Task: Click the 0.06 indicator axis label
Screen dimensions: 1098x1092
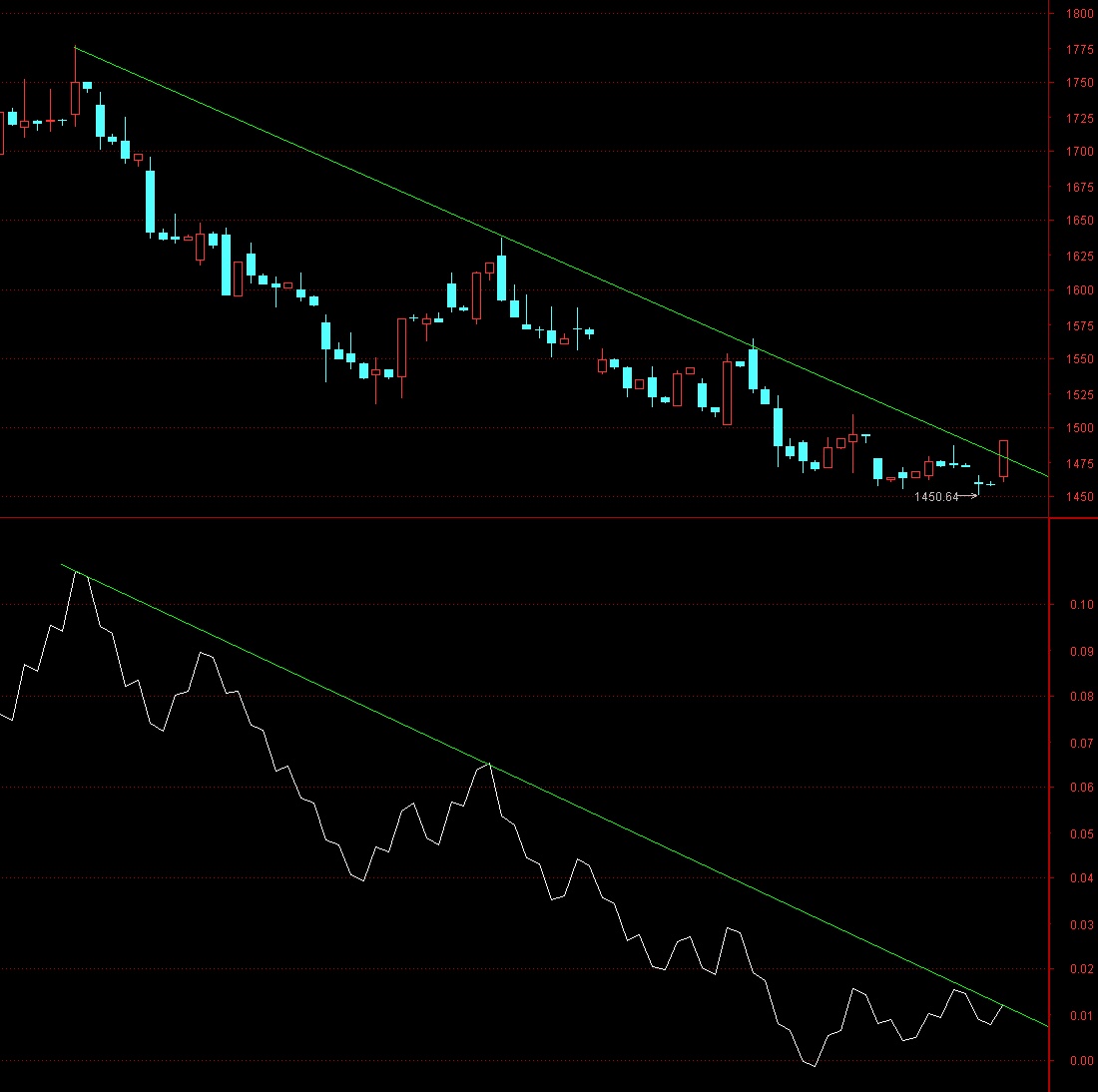Action: pyautogui.click(x=1081, y=788)
